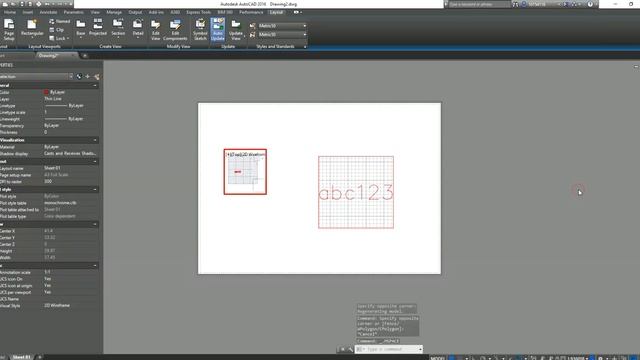Click the Select Objects icon in Properties
The image size is (640, 360).
click(x=88, y=76)
